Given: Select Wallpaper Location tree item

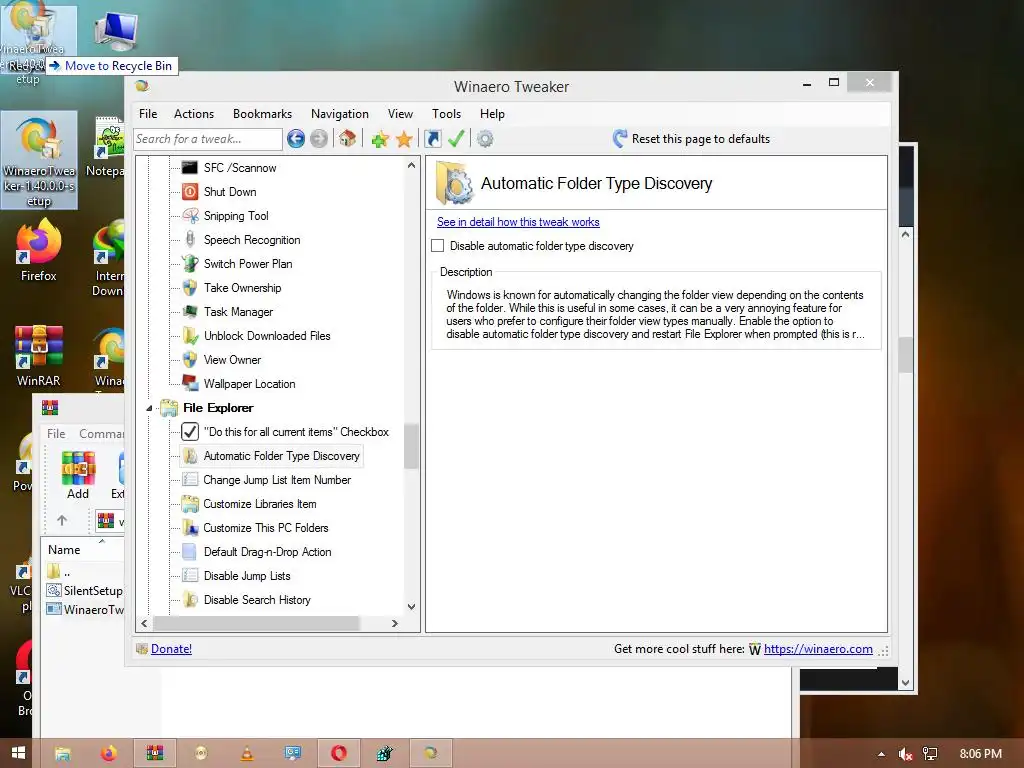Looking at the screenshot, I should pyautogui.click(x=249, y=384).
